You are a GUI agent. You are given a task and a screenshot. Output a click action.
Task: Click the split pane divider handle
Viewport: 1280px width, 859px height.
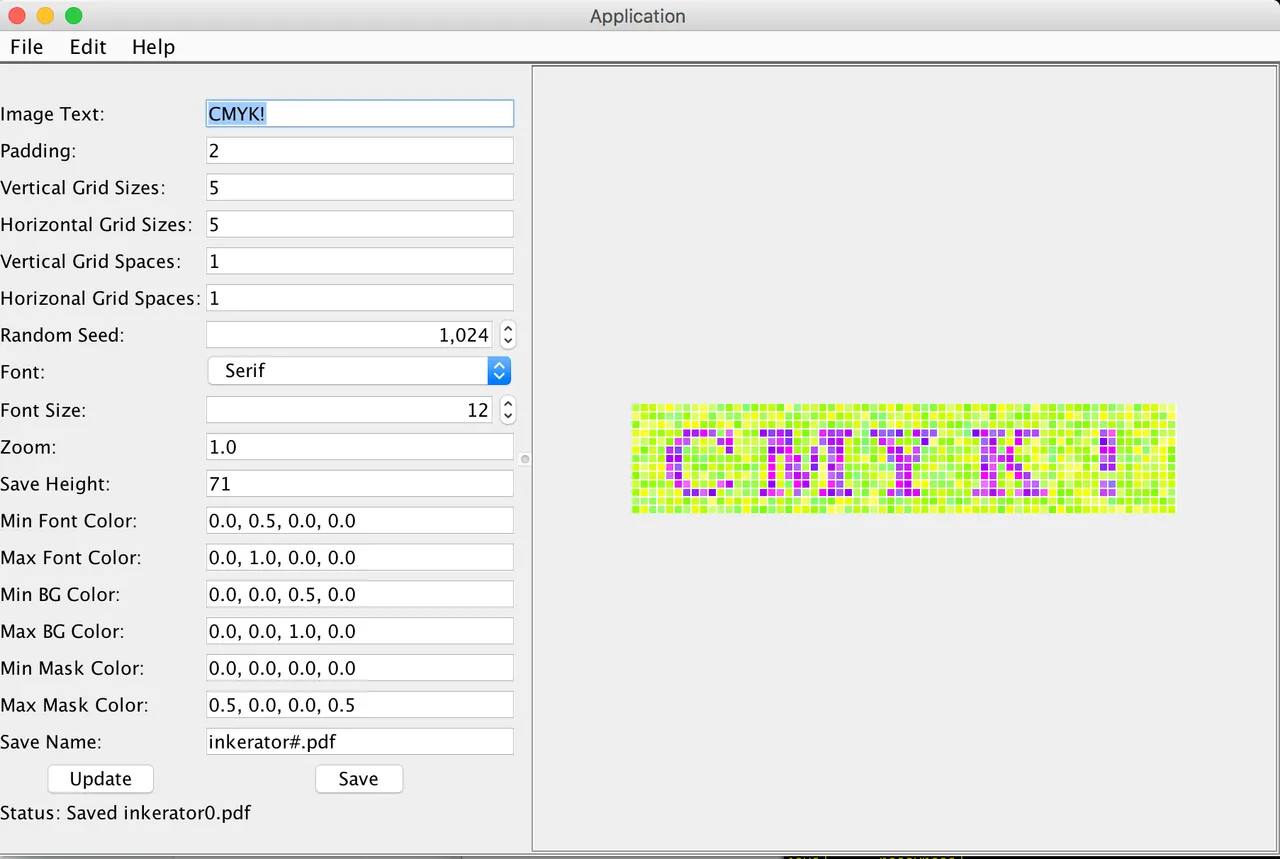click(x=524, y=459)
